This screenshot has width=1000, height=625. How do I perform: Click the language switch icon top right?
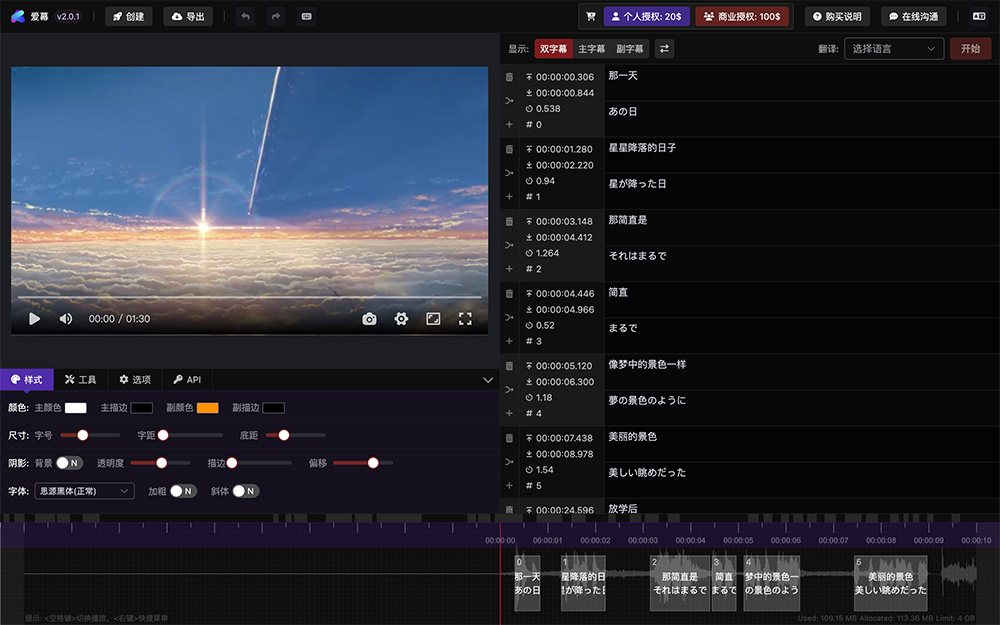point(980,17)
